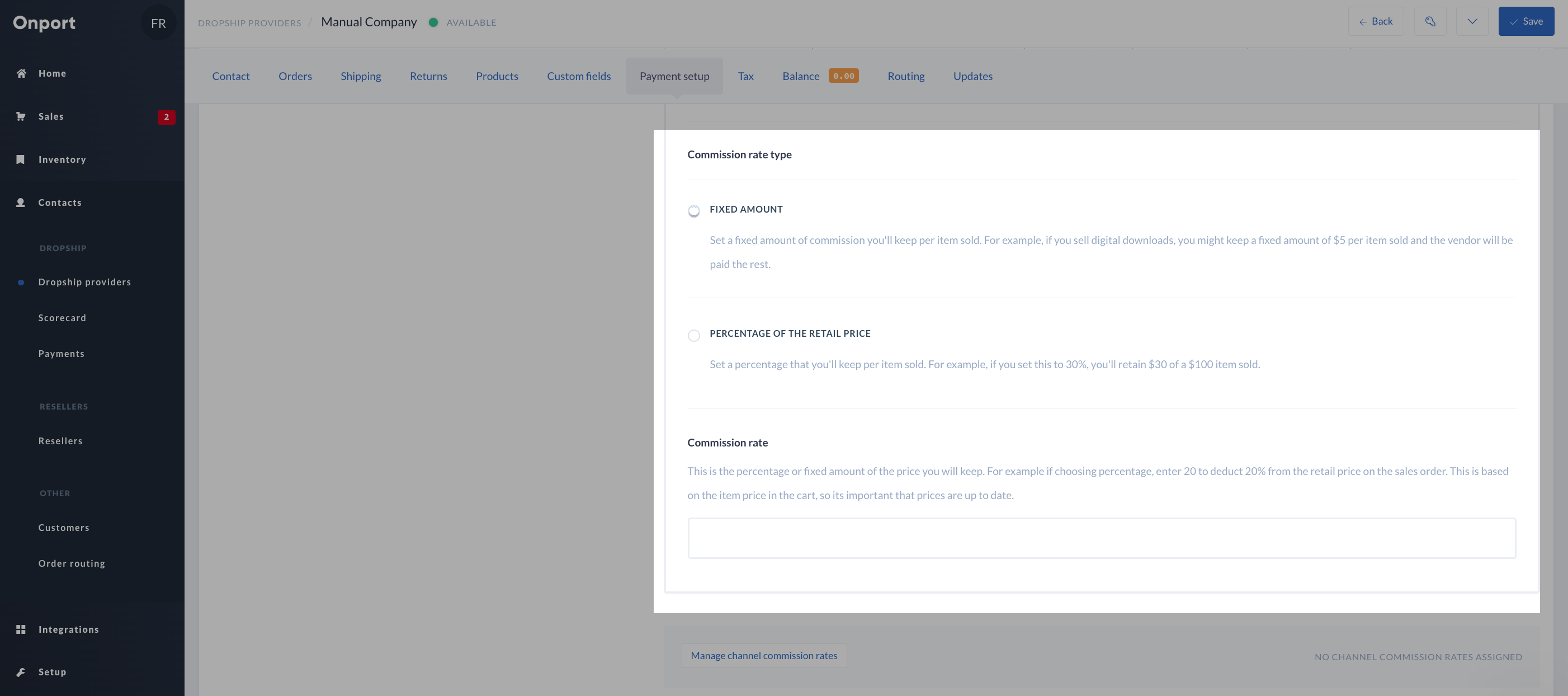Click the Save button
Screen dimensions: 1568x696
click(1526, 21)
